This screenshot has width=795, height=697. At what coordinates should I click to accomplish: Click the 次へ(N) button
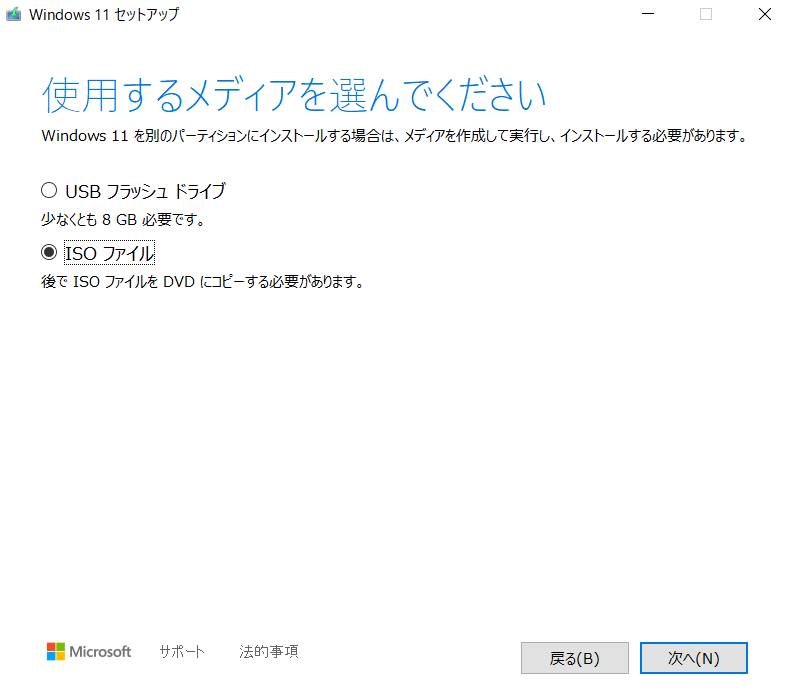(694, 658)
